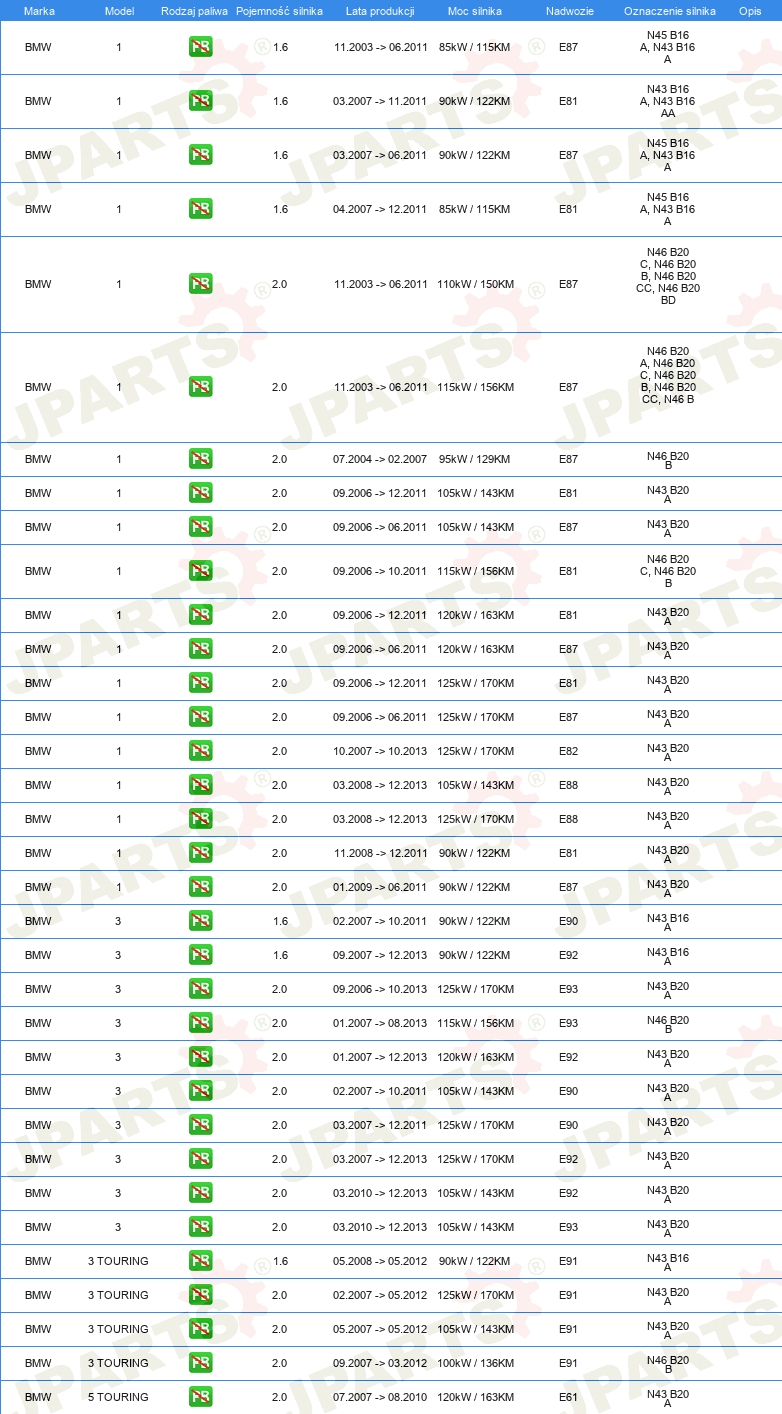Select the 07.2007 -> 08.2010 production date
Image resolution: width=782 pixels, height=1414 pixels.
click(x=380, y=1397)
